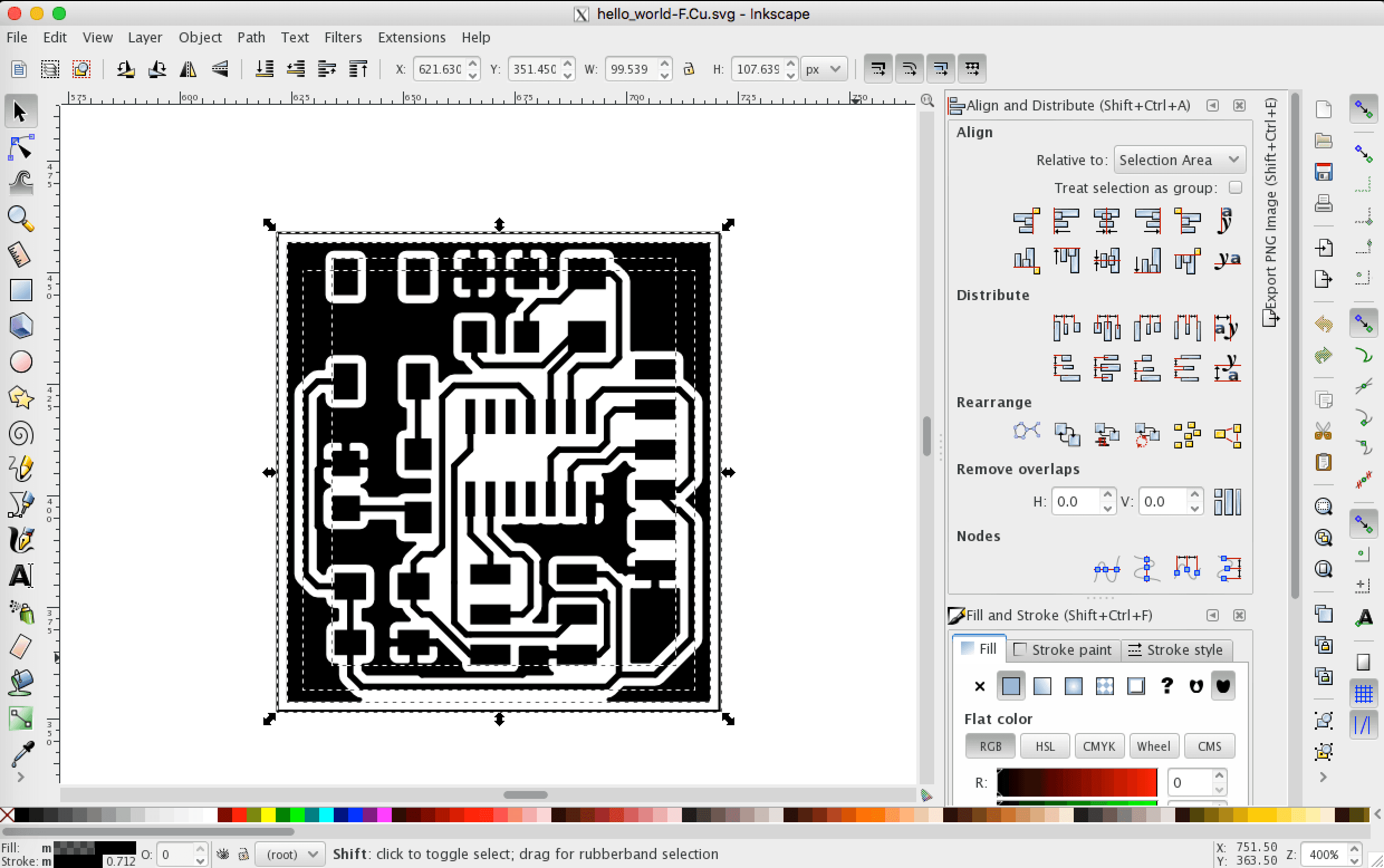Select the Star polygon tool
The image size is (1384, 868).
point(21,397)
